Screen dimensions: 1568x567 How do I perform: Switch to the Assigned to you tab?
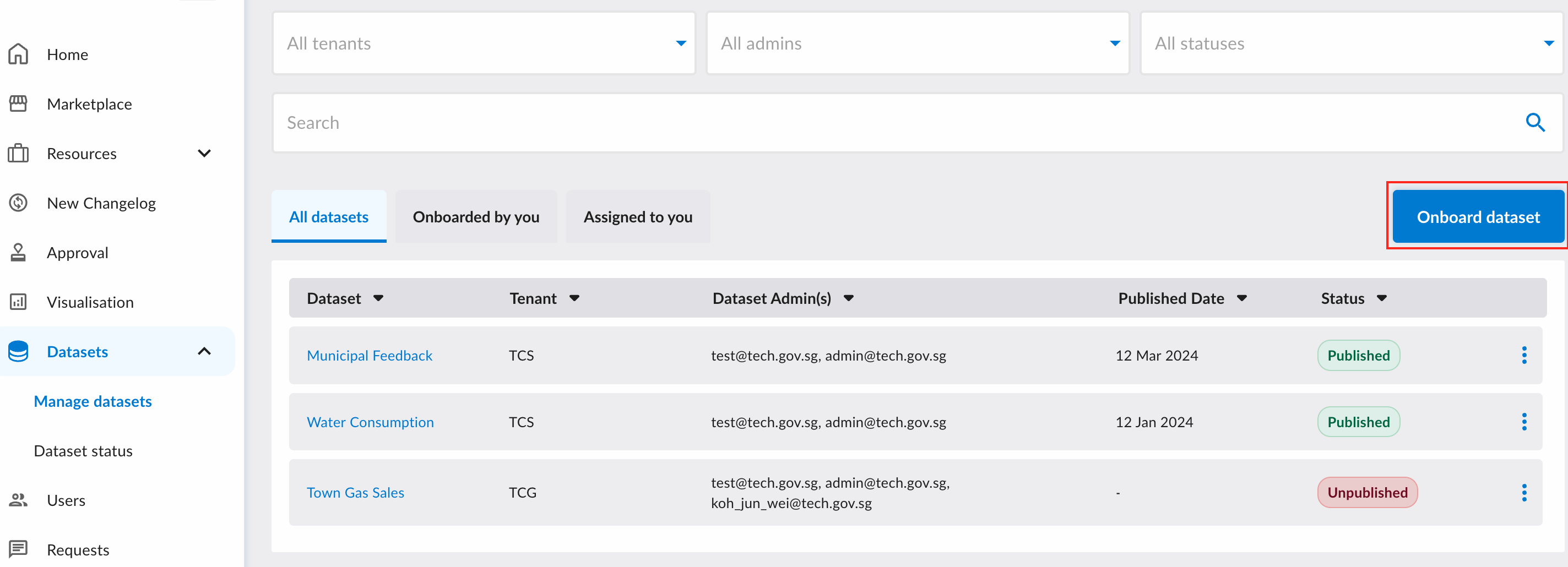[638, 216]
